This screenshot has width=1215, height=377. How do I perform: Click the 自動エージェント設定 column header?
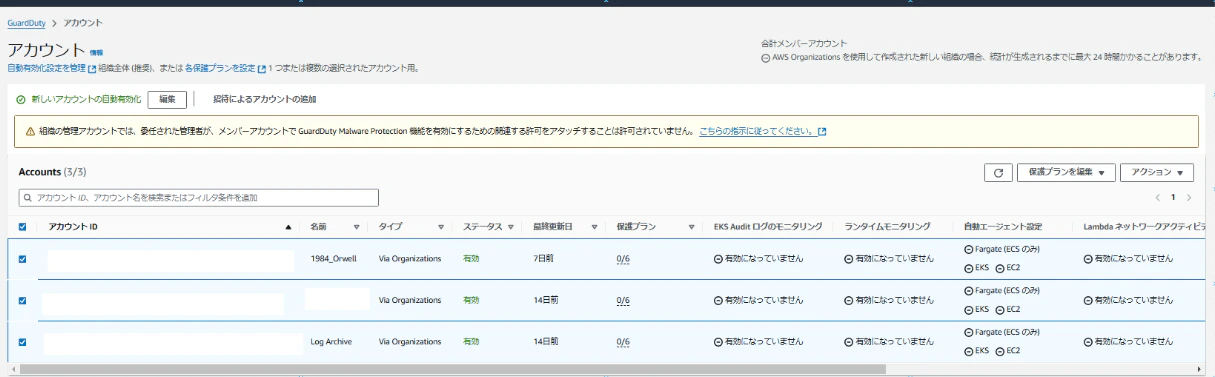point(1003,227)
